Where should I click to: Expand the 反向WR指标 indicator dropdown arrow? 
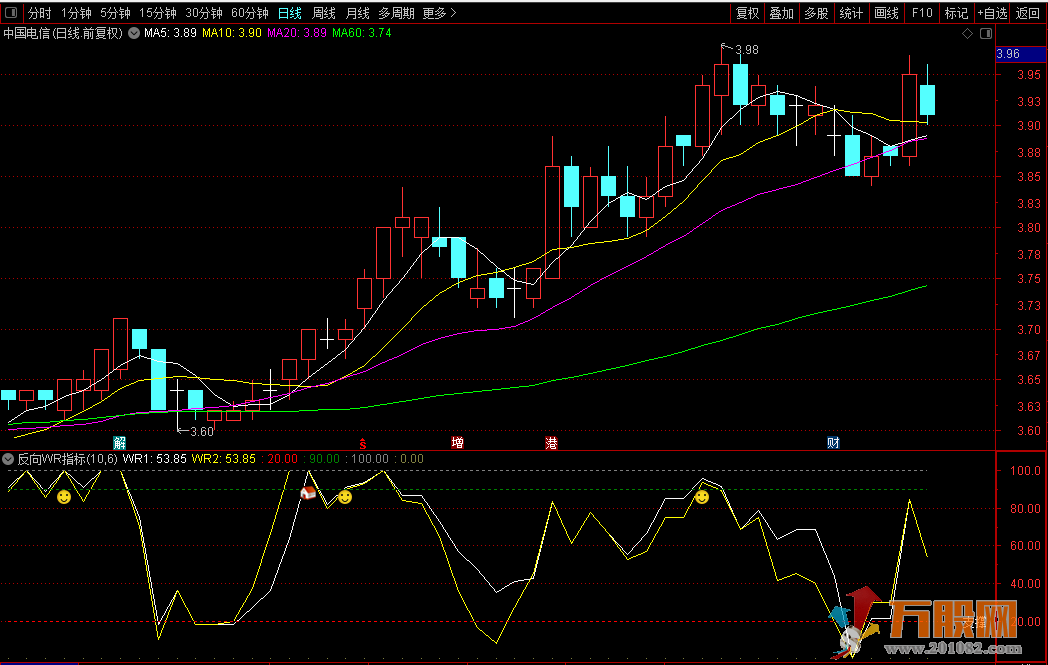[8, 459]
